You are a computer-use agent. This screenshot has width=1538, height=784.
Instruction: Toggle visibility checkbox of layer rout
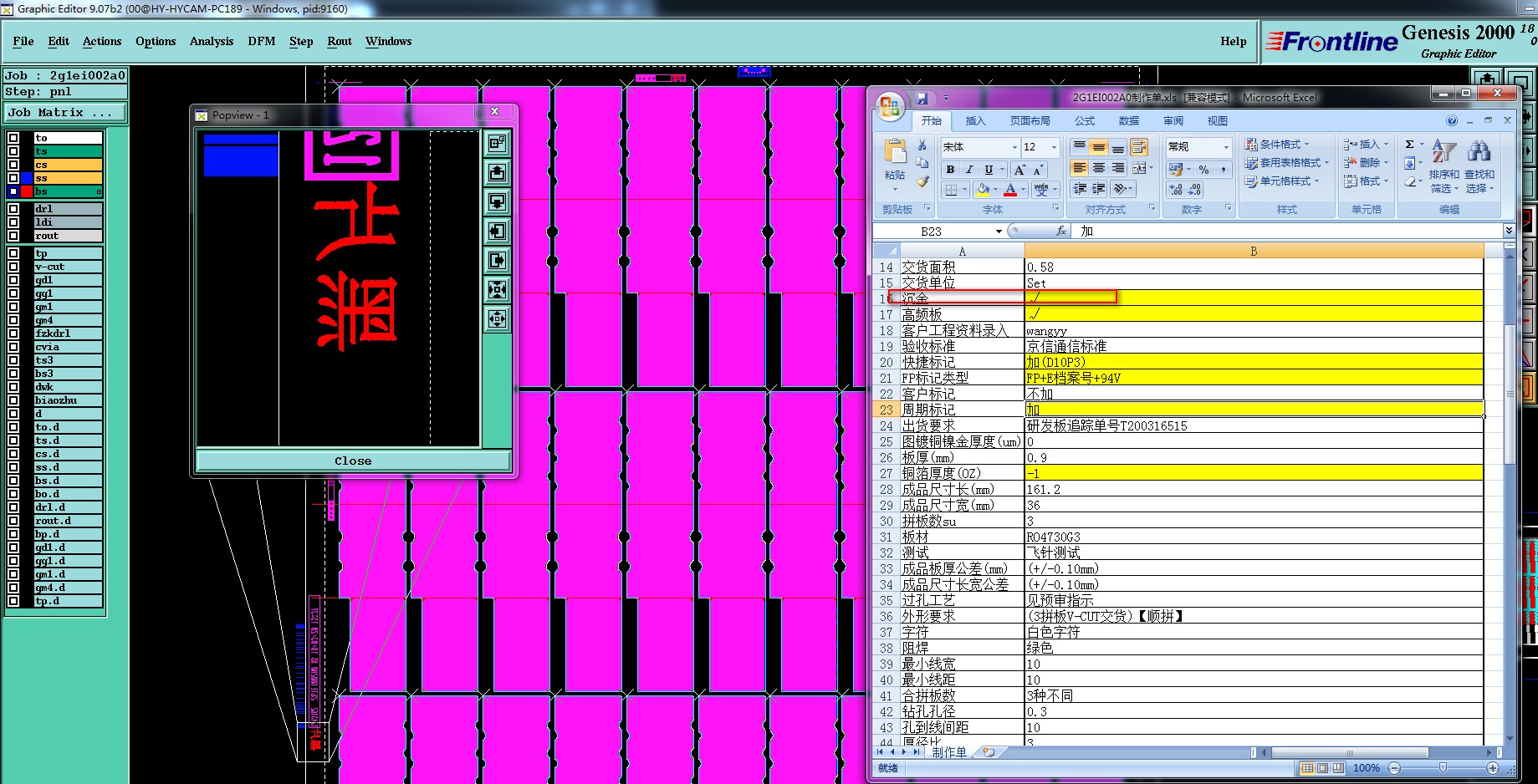13,236
